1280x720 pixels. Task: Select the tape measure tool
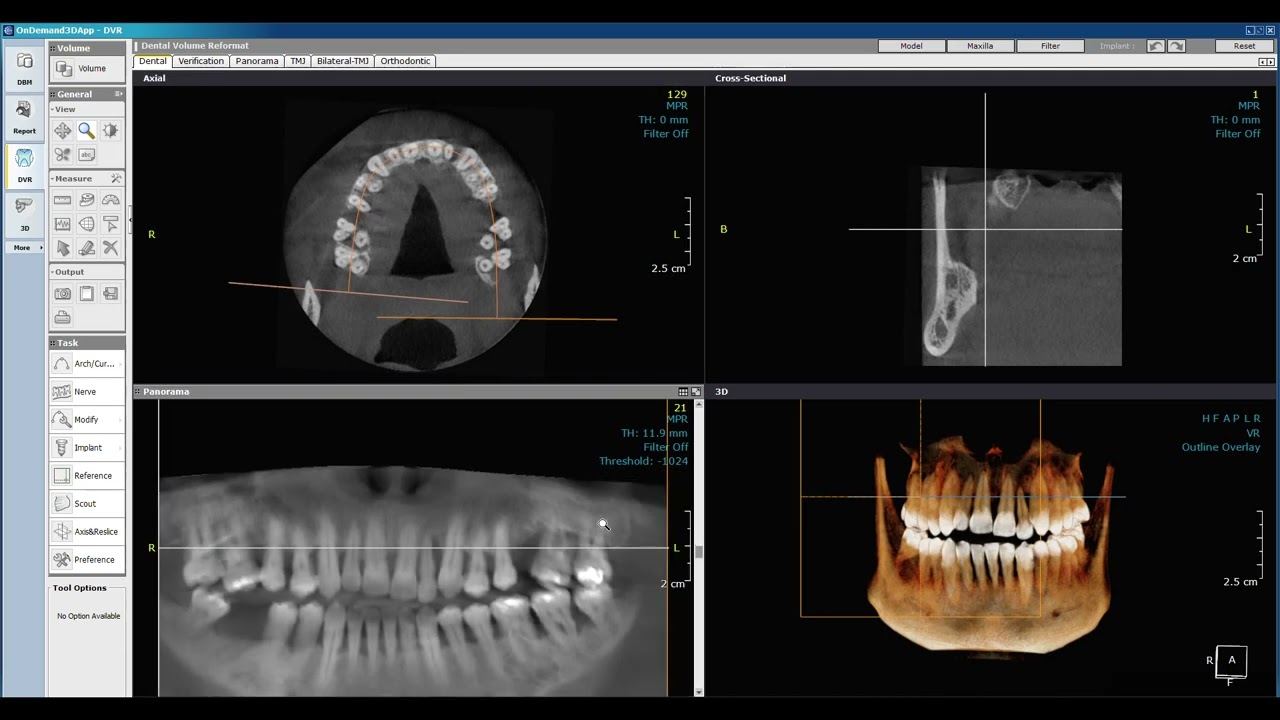[x=87, y=200]
